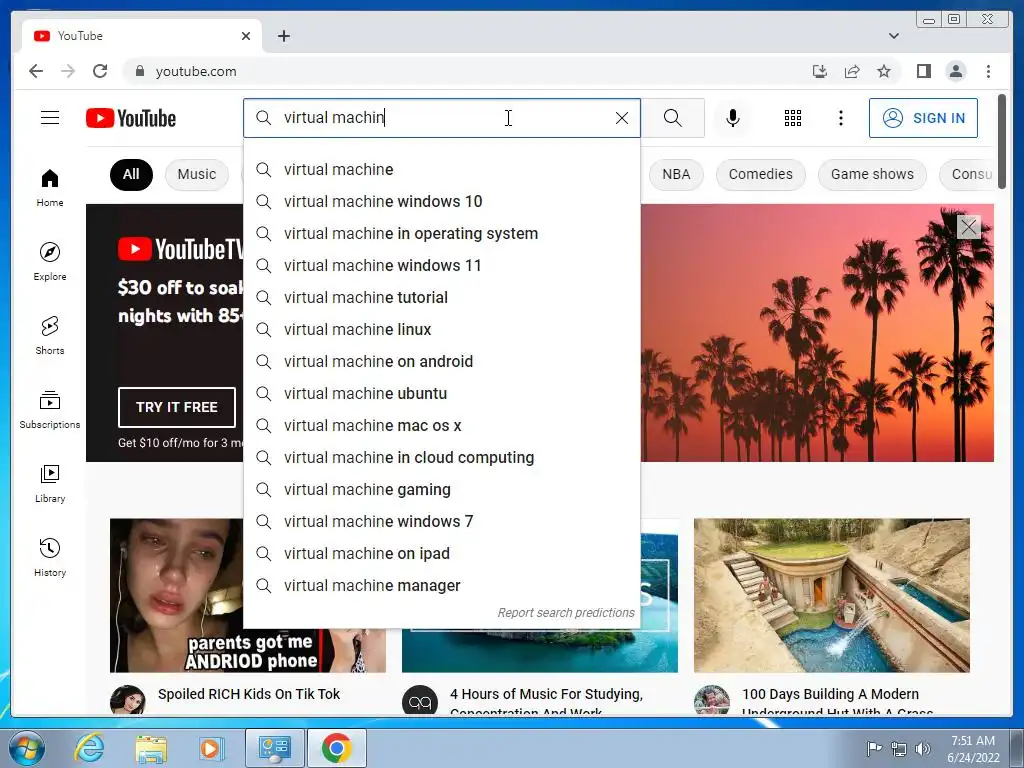Choose suggestion "virtual machine manager"
1024x768 pixels.
tap(441, 586)
